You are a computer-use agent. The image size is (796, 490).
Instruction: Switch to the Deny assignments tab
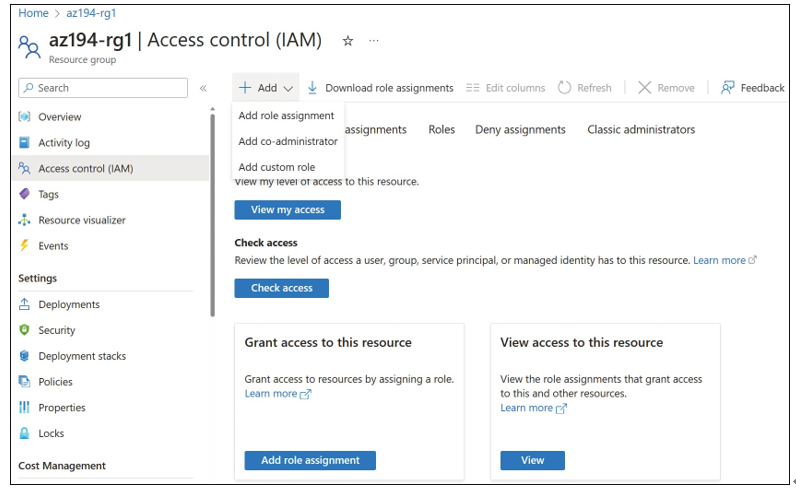(x=520, y=129)
